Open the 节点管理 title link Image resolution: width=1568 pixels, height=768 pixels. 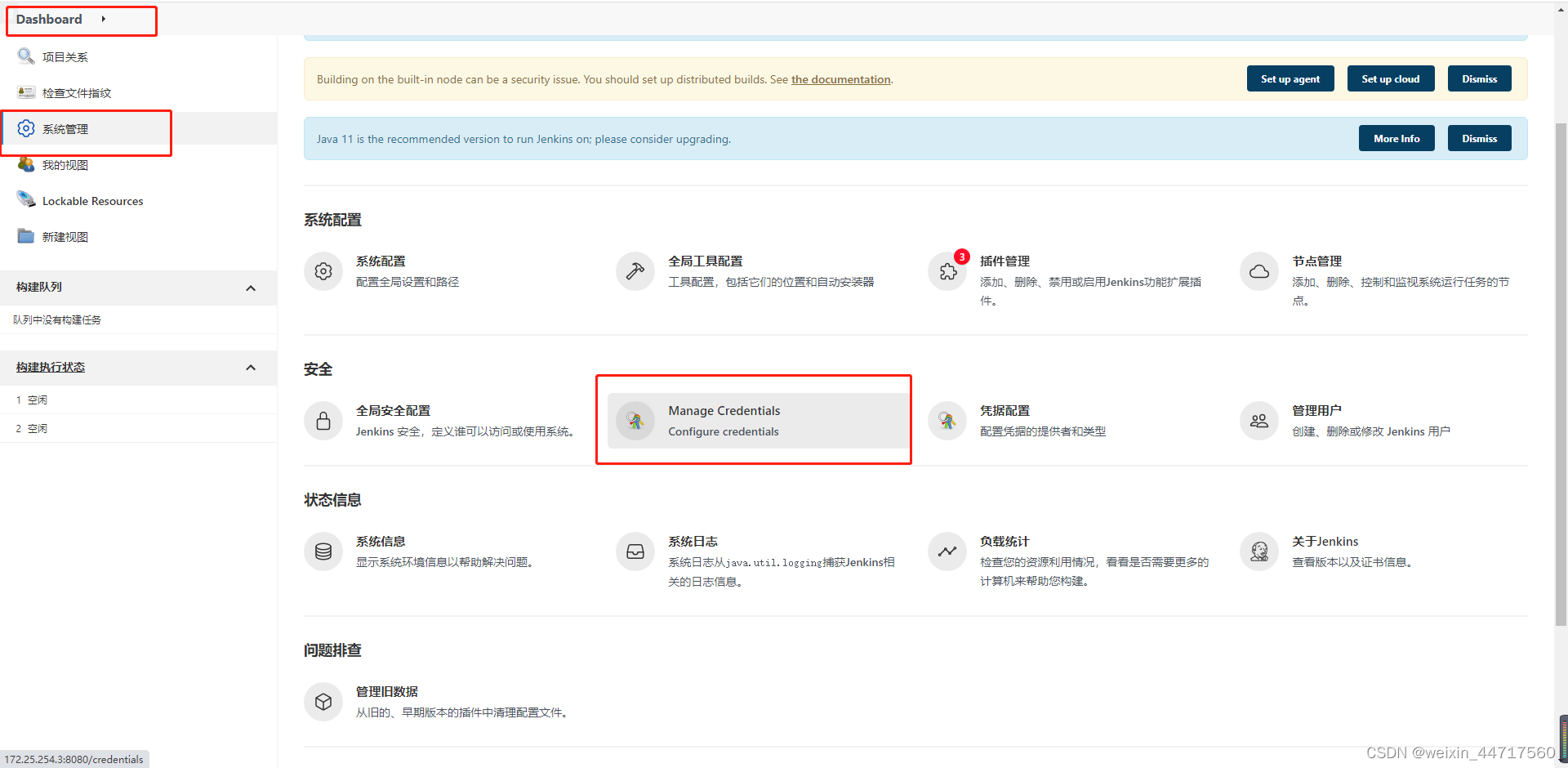[1316, 261]
